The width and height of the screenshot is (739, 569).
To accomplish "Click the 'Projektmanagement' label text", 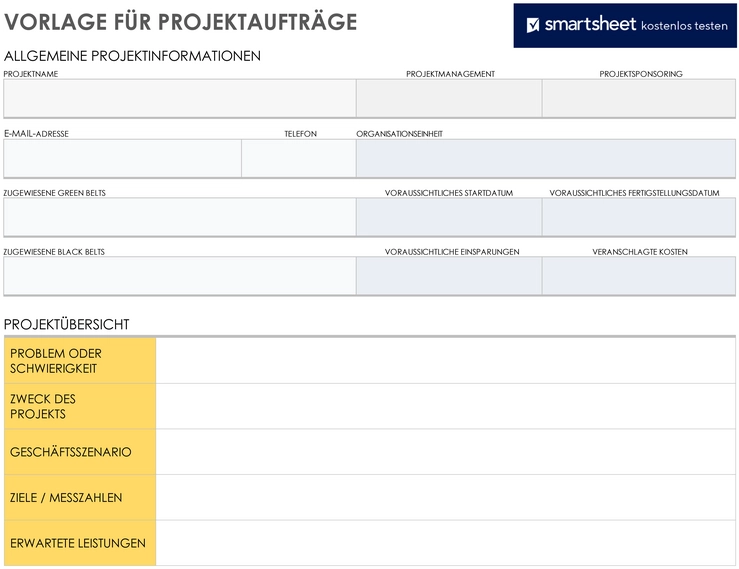I will [451, 74].
